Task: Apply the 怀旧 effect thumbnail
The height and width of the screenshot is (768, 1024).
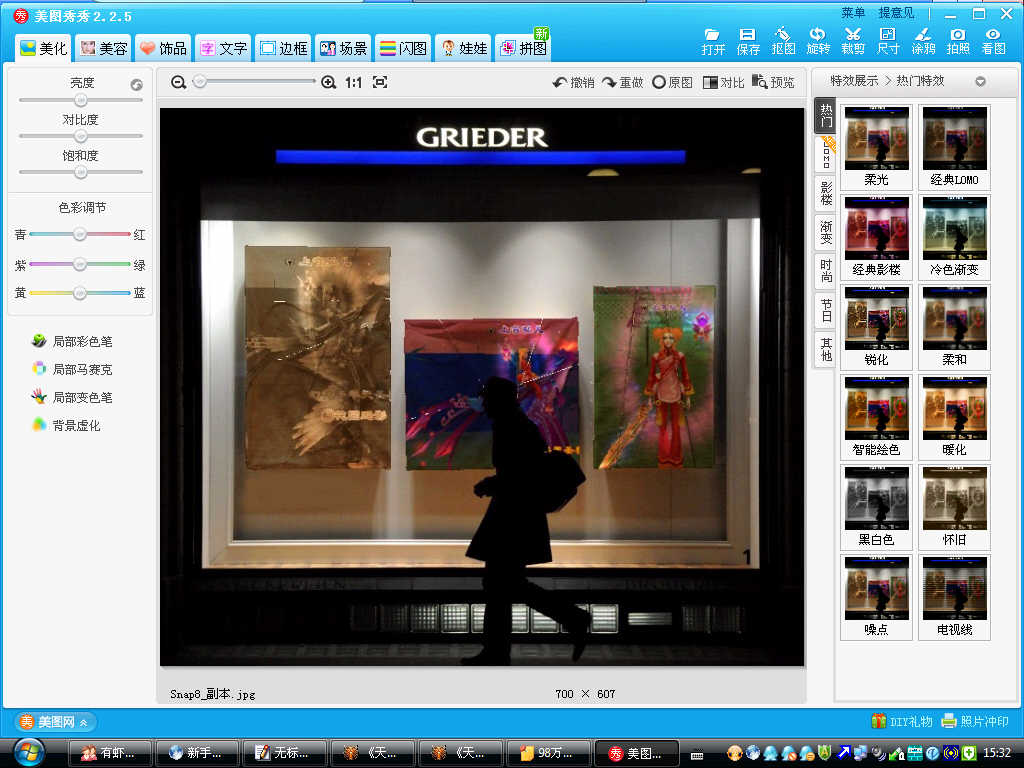Action: coord(954,507)
